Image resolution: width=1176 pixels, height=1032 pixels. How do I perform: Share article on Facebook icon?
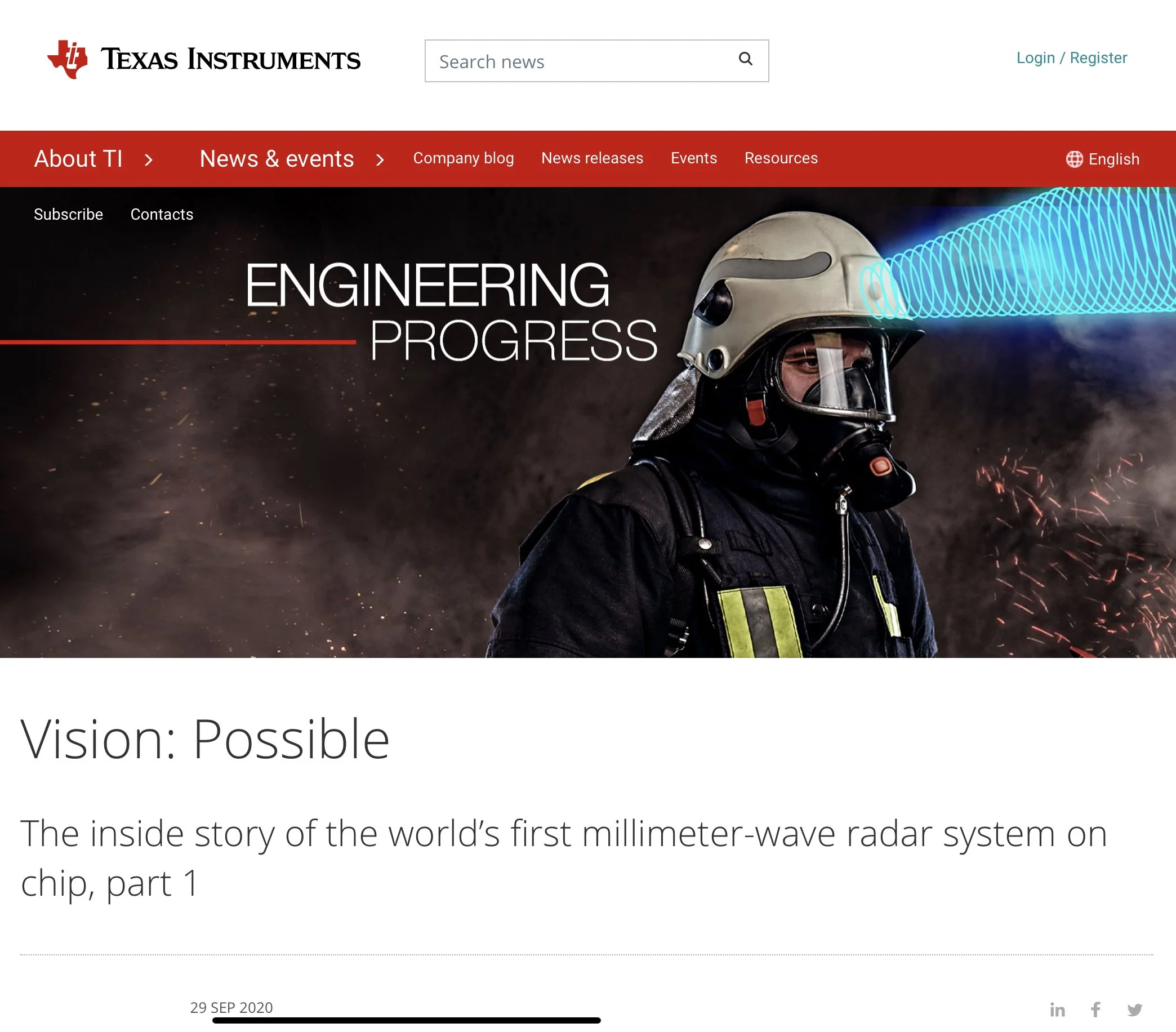coord(1095,1009)
